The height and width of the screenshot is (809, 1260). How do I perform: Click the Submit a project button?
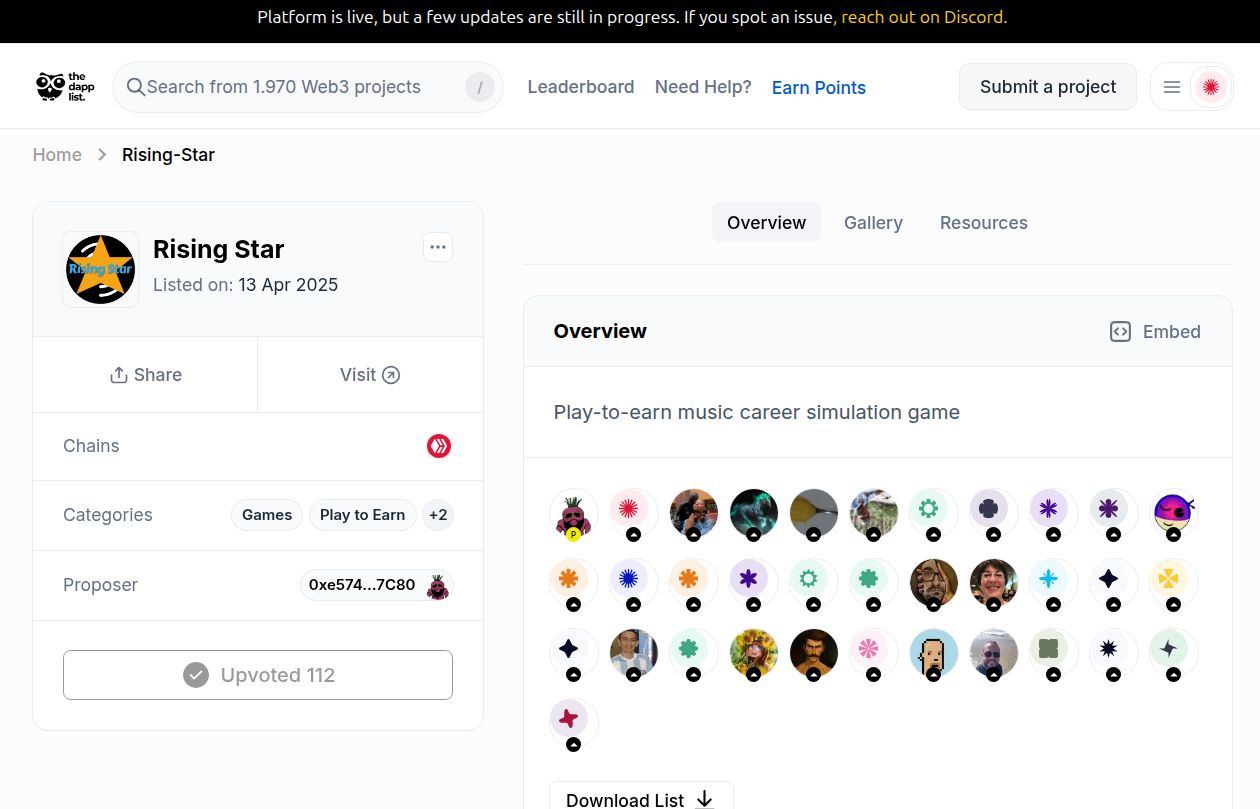(x=1048, y=87)
